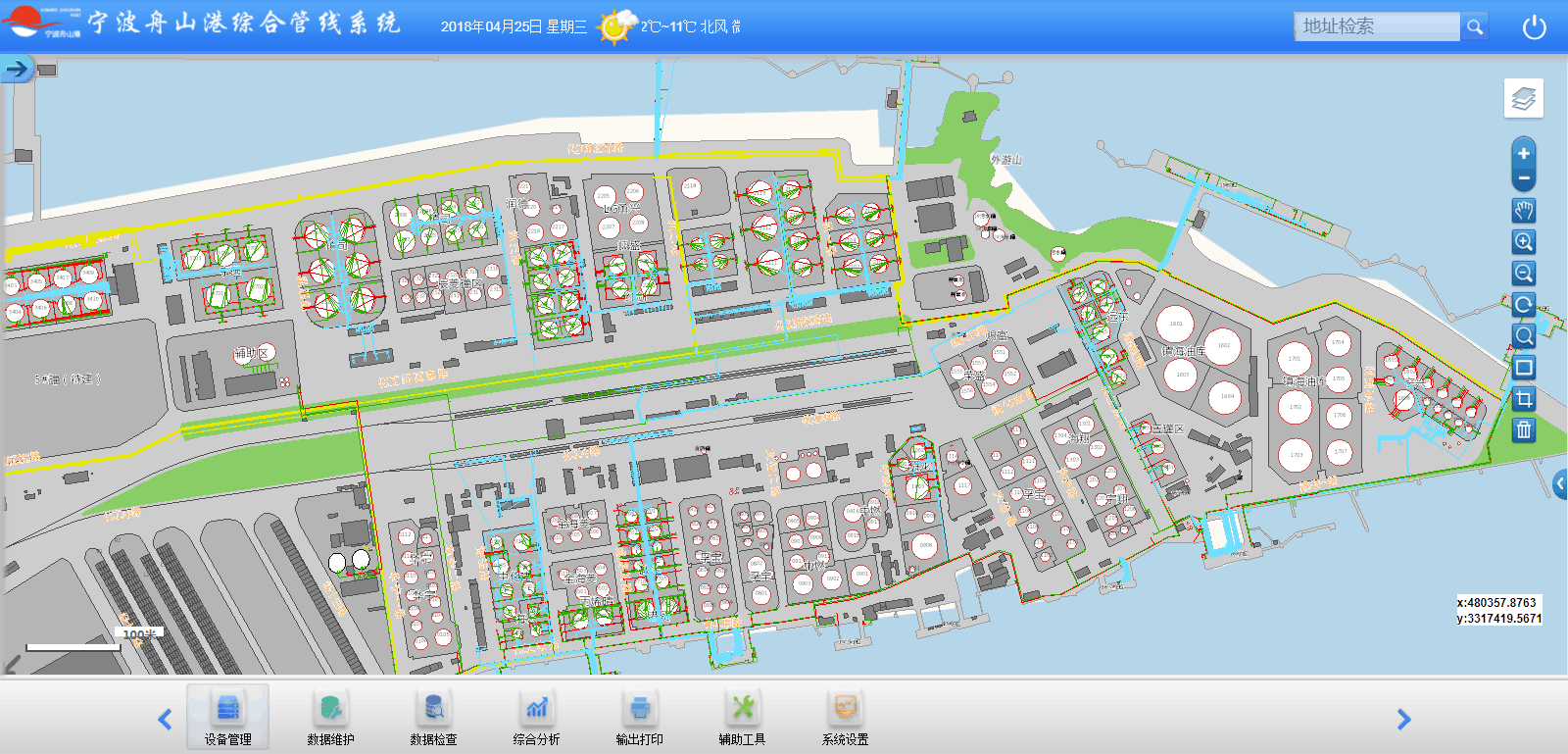This screenshot has width=1568, height=754.
Task: Open the 设备管理 menu
Action: (228, 718)
